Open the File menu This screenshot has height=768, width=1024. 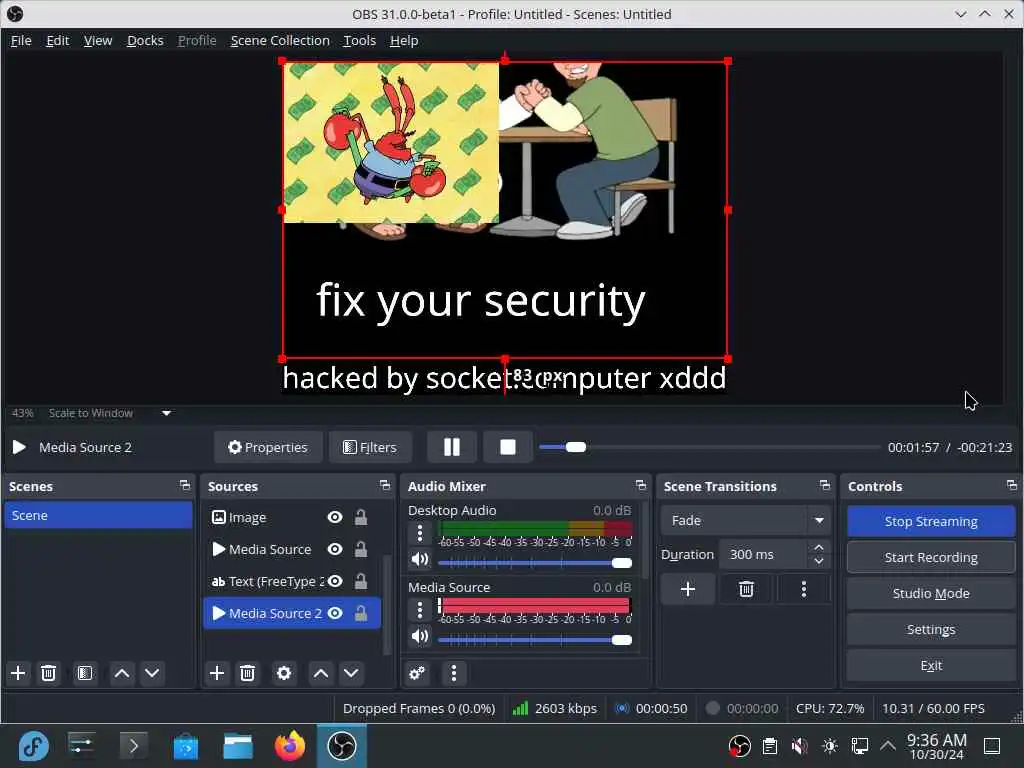coord(21,40)
